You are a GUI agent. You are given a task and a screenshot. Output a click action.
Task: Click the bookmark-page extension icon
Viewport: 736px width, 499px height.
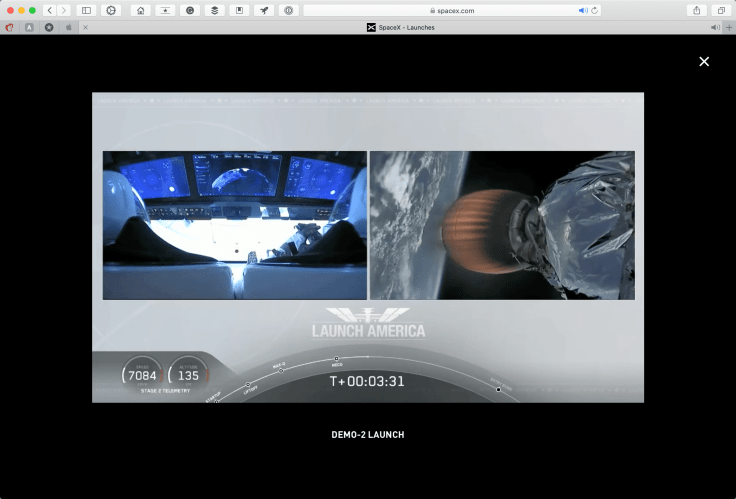pyautogui.click(x=239, y=10)
